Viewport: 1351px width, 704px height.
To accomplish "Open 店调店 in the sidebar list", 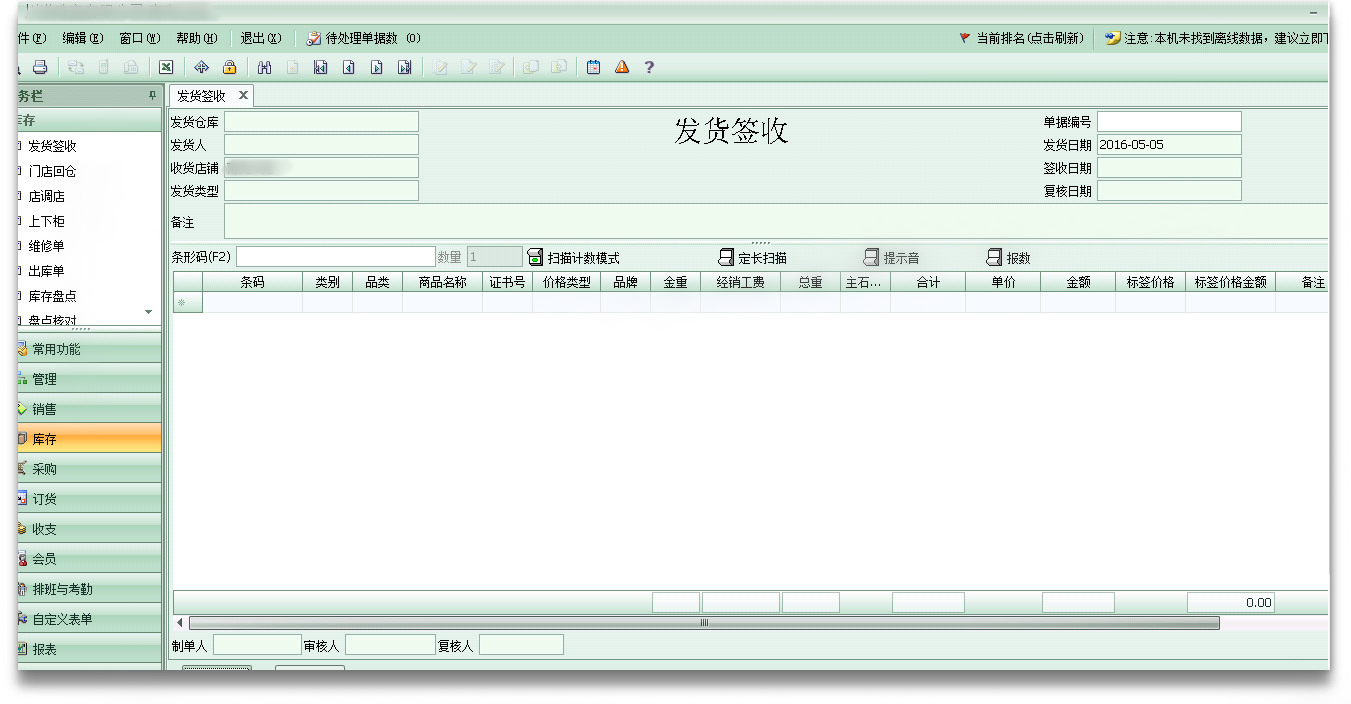I will point(46,196).
